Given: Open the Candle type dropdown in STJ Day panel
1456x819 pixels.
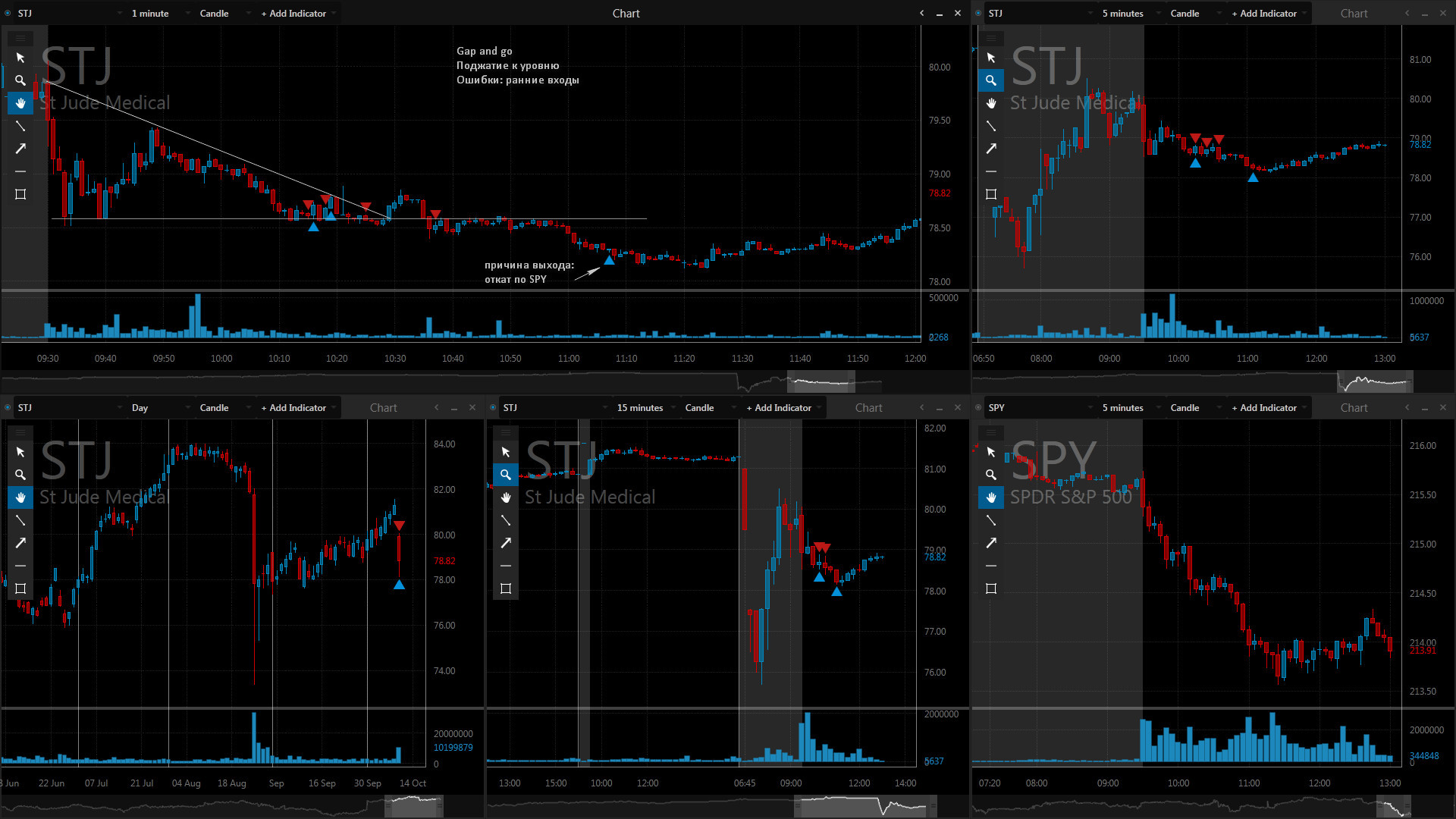Looking at the screenshot, I should pyautogui.click(x=225, y=407).
